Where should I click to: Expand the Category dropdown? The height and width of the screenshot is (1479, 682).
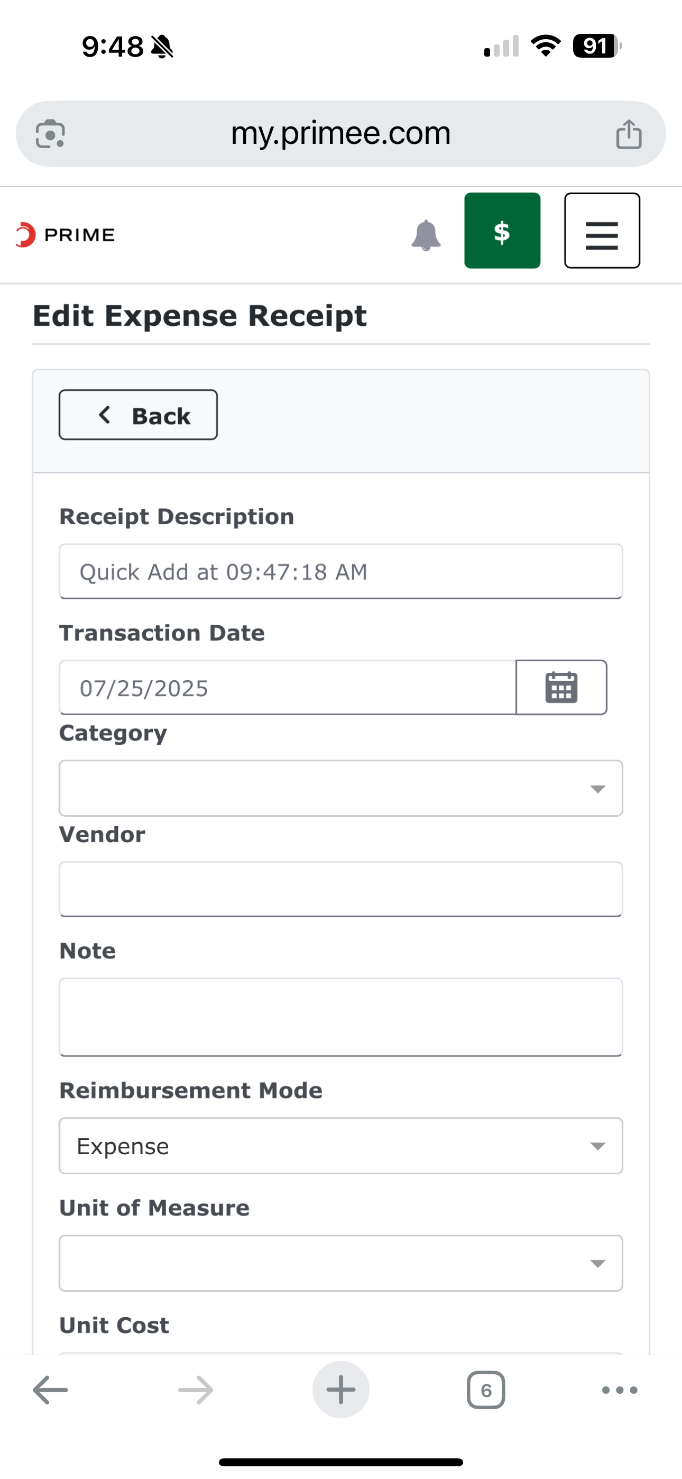[341, 788]
